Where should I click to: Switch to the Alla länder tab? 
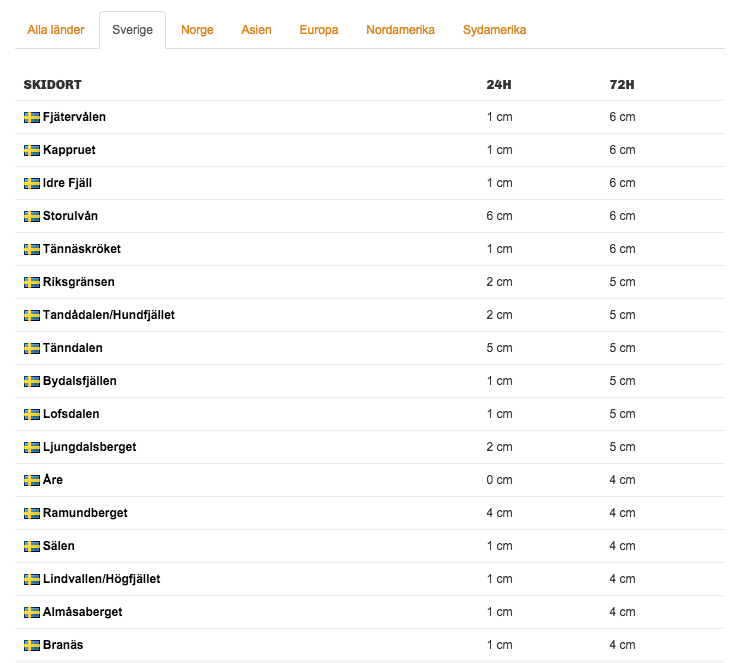(56, 30)
